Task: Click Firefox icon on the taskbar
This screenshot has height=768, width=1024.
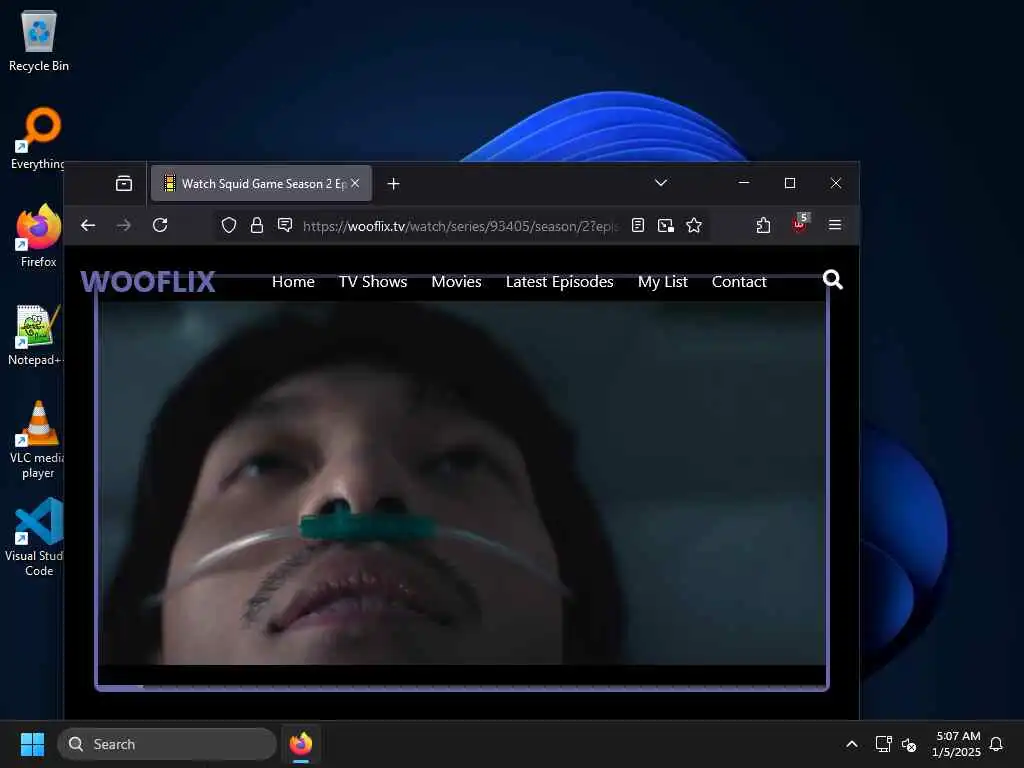Action: (301, 744)
